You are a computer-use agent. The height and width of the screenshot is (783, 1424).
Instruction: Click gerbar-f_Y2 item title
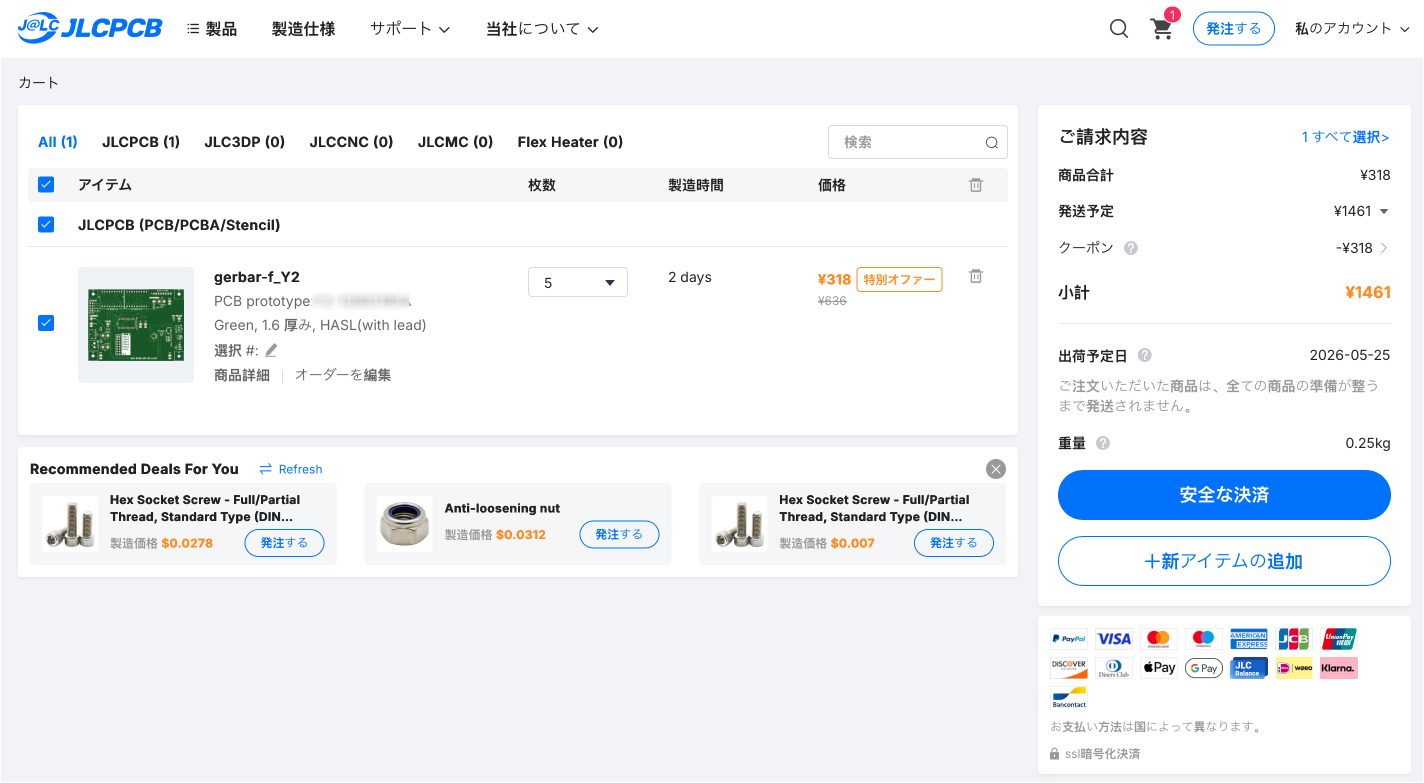tap(257, 277)
